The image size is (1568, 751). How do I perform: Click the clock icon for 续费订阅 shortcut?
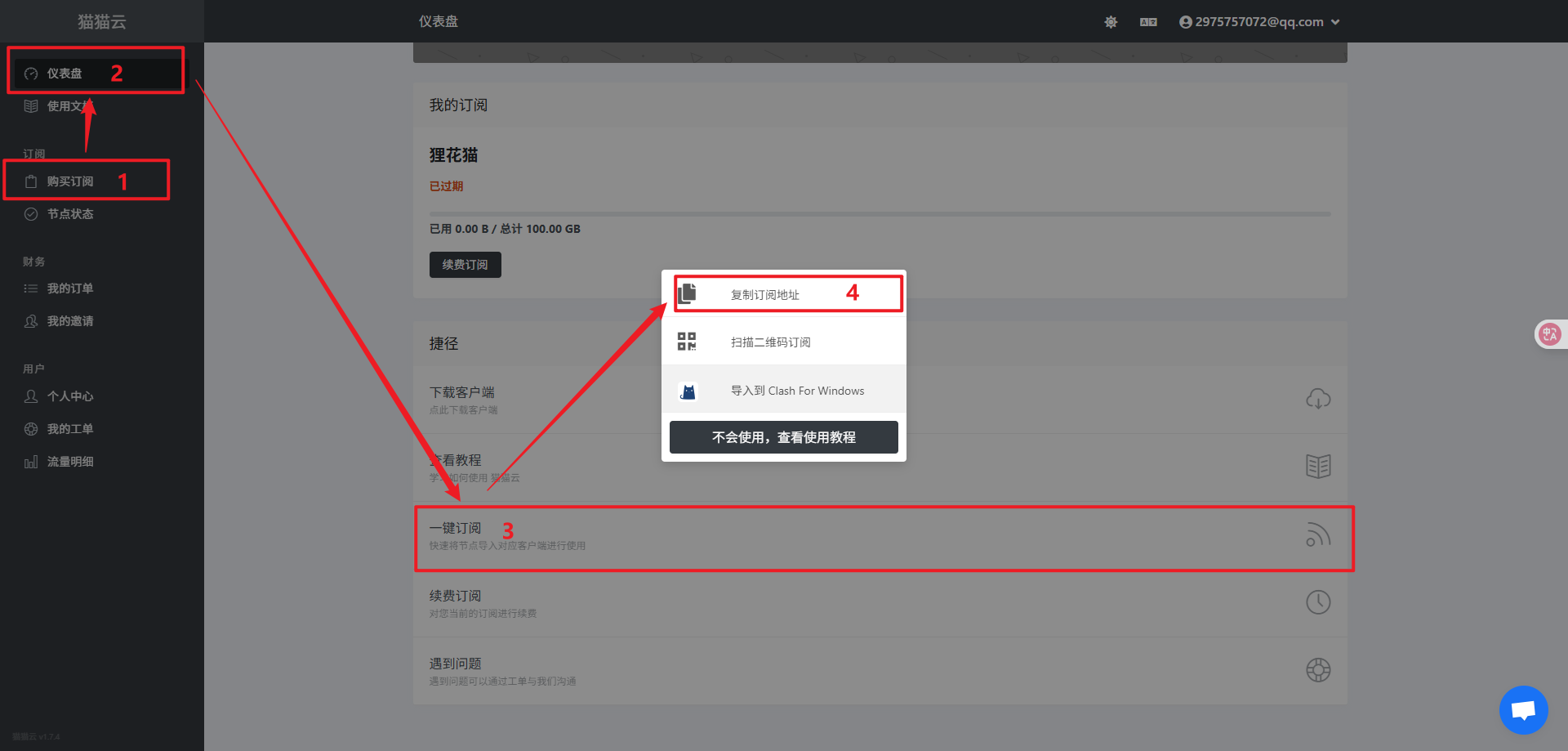click(x=1318, y=602)
